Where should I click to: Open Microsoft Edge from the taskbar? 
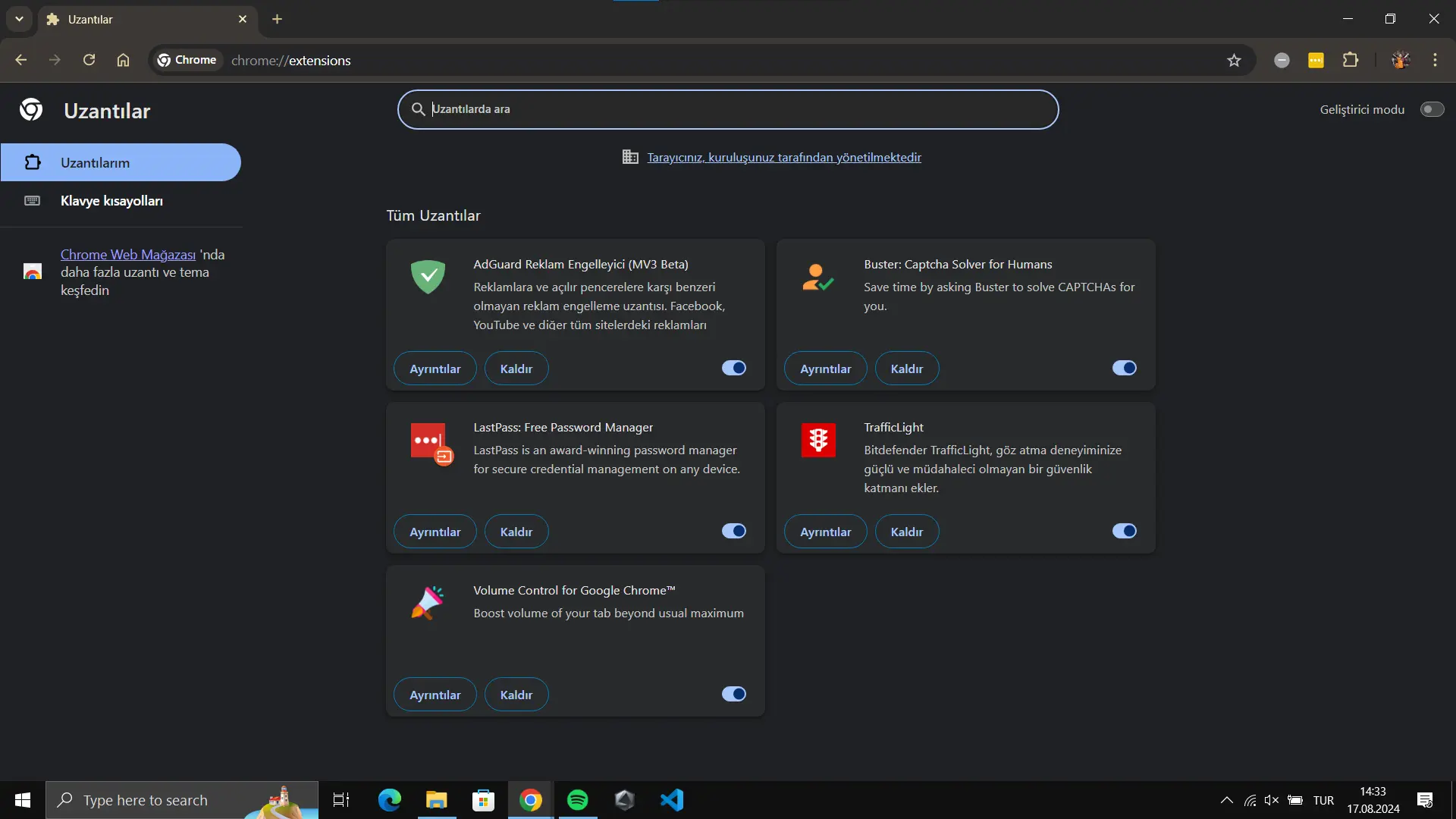[x=389, y=800]
